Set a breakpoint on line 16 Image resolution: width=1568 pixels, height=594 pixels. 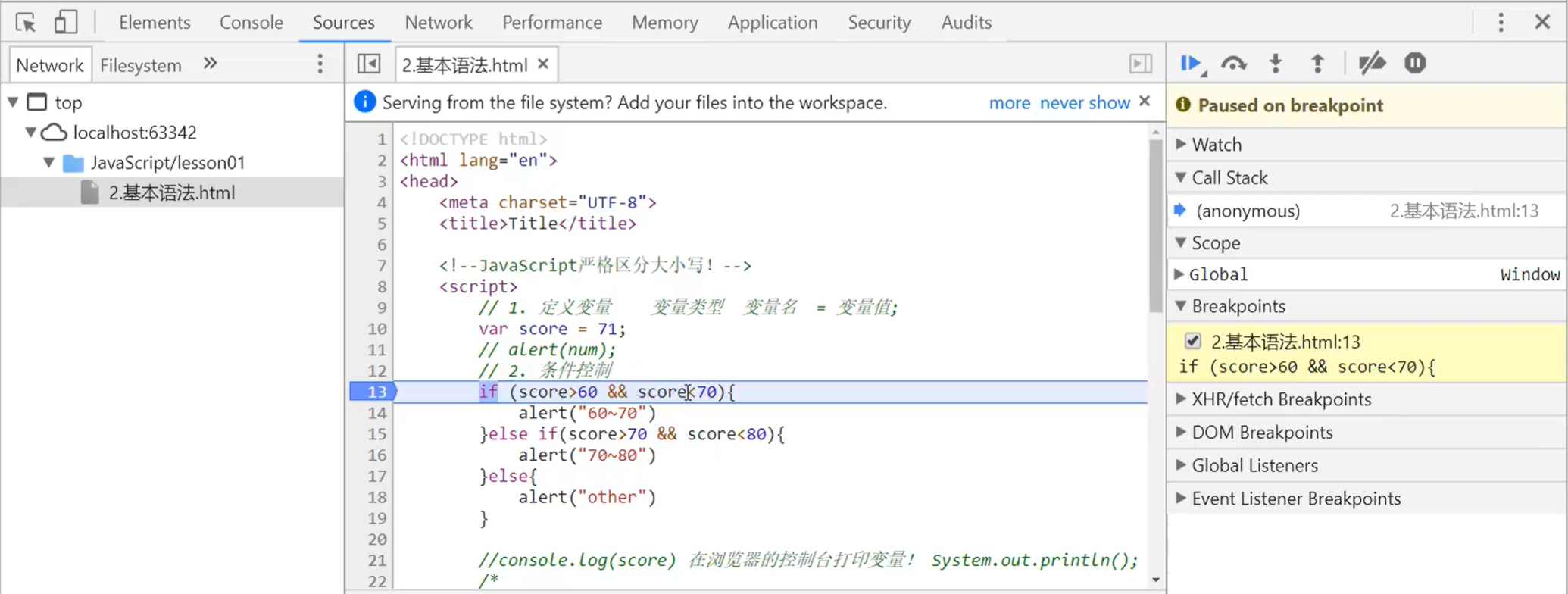coord(376,455)
